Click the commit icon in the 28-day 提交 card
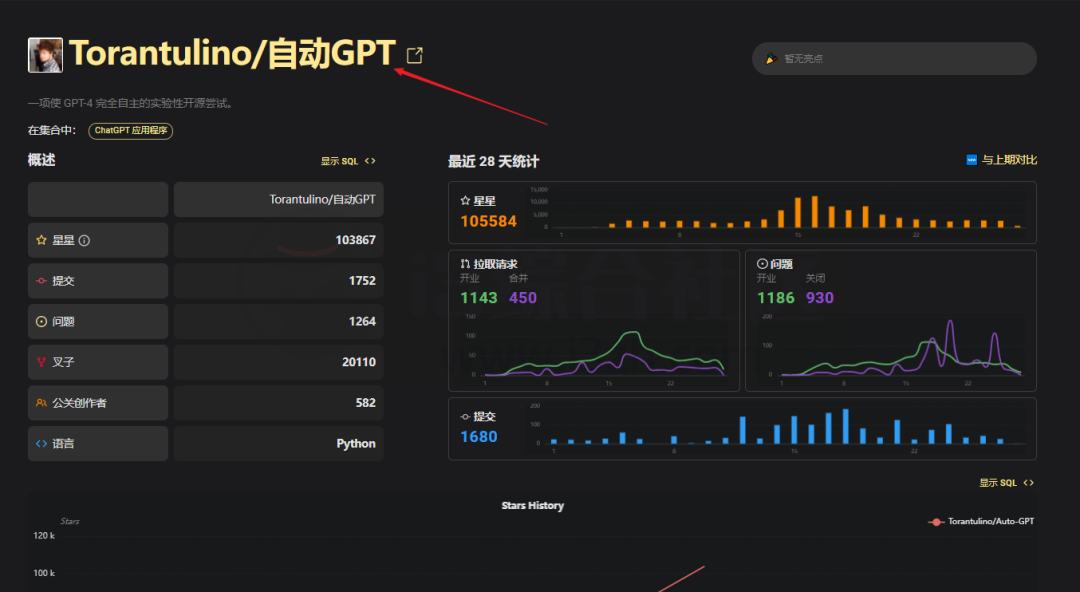 click(x=465, y=416)
